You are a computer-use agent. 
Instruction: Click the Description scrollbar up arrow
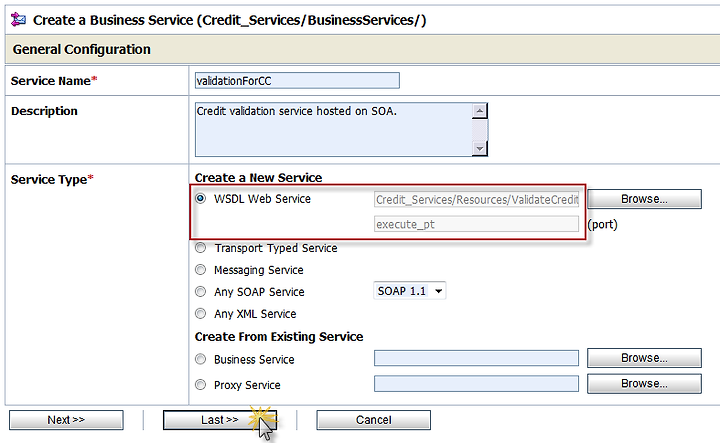[479, 111]
